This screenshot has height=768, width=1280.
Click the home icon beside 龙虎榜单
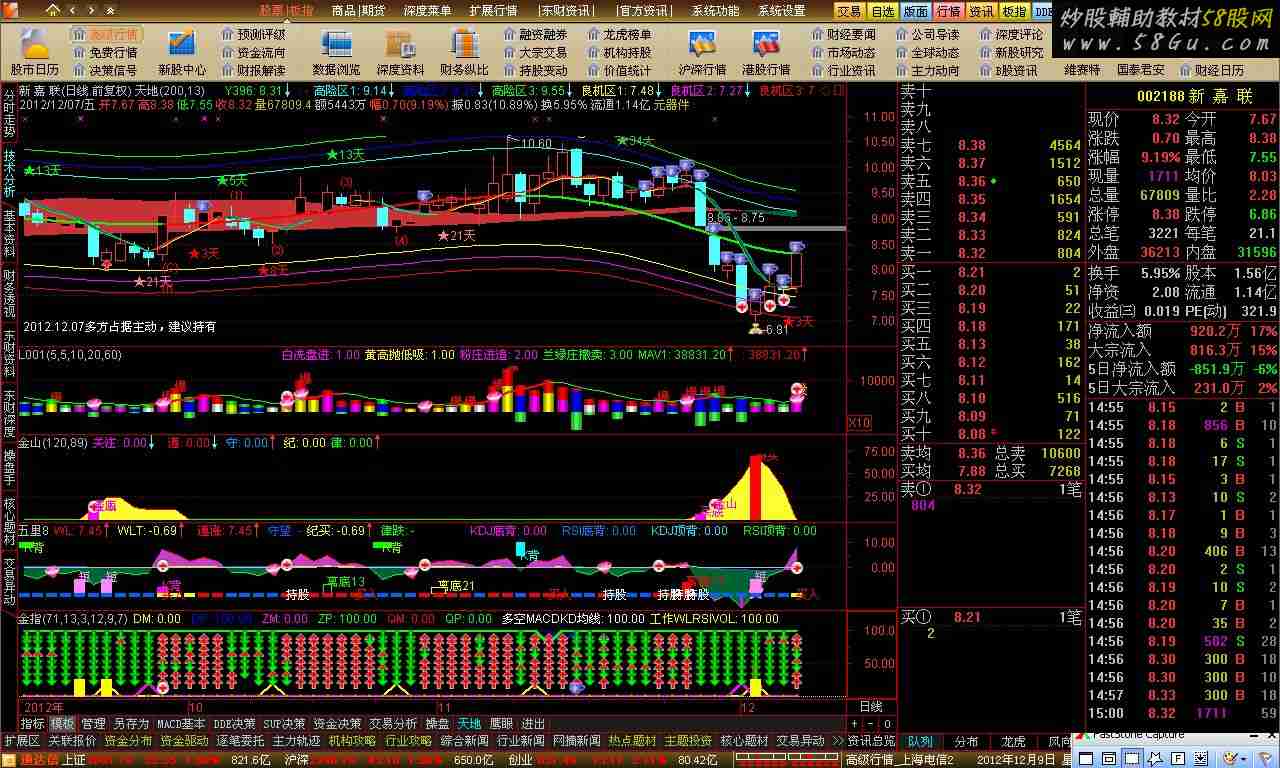pyautogui.click(x=593, y=34)
